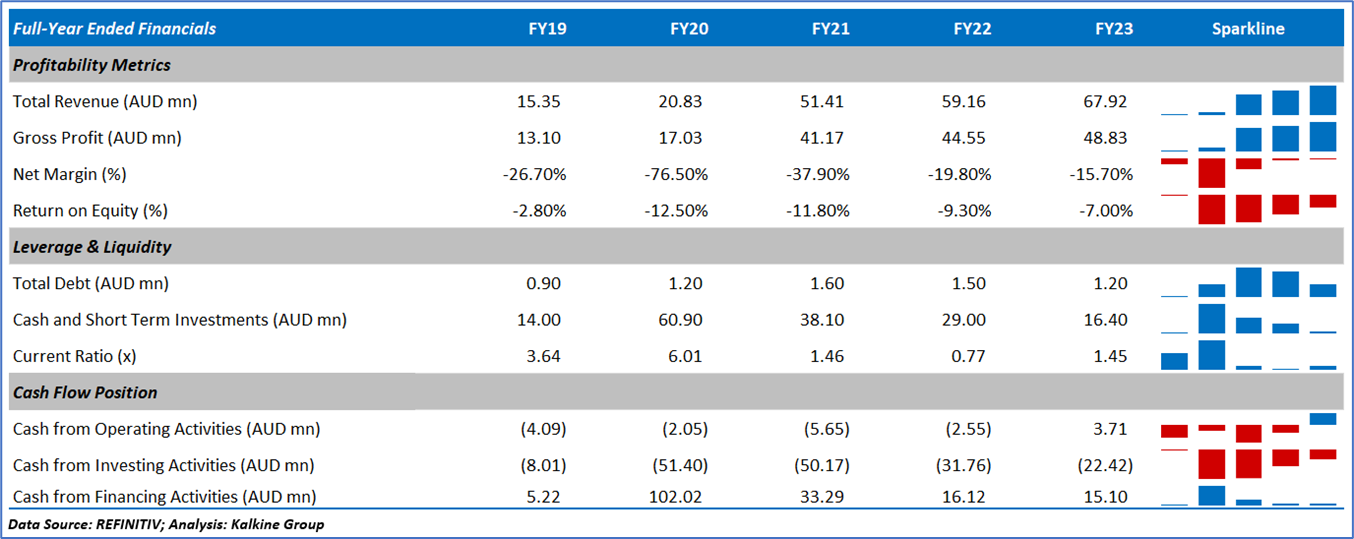
Task: Select FY21 Cash and Short Term Investments 38.10
Action: pos(830,320)
